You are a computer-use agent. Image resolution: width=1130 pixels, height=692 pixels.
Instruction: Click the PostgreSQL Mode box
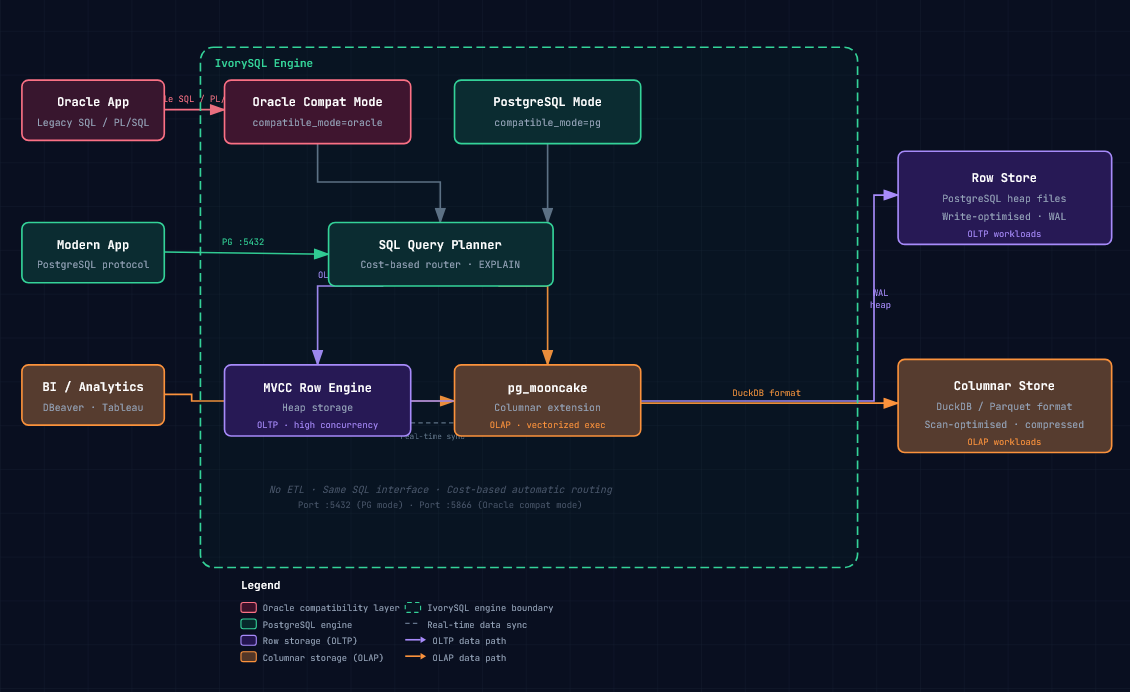[548, 112]
